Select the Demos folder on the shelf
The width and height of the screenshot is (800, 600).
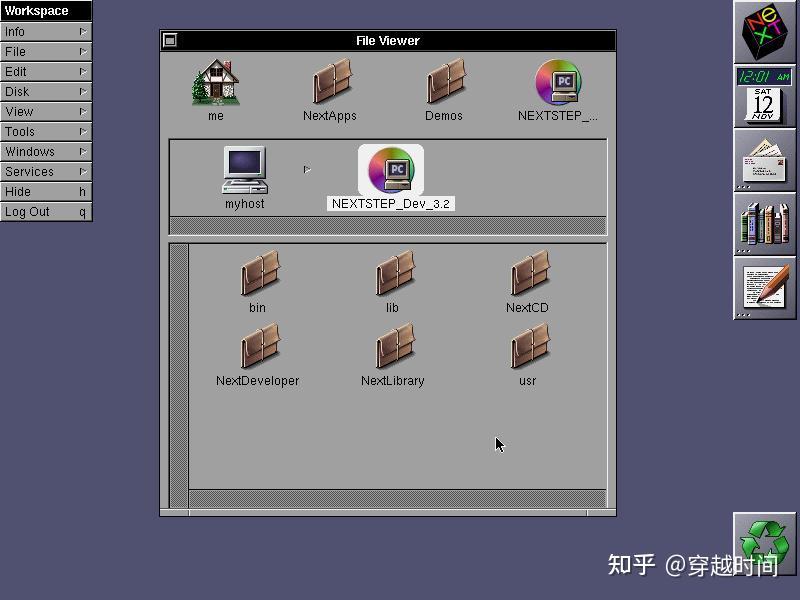click(x=446, y=81)
